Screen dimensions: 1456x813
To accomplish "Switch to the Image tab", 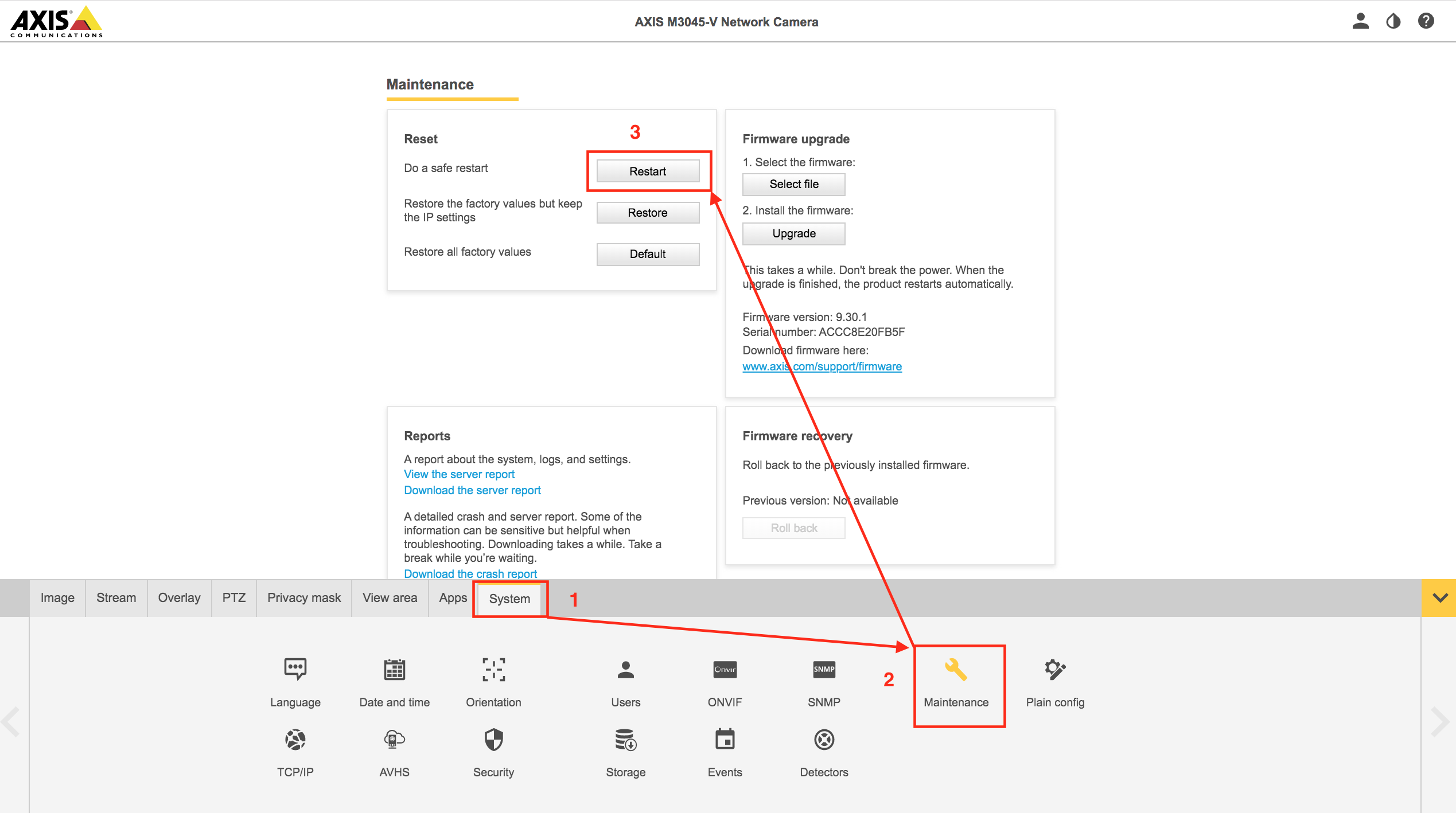I will point(57,598).
